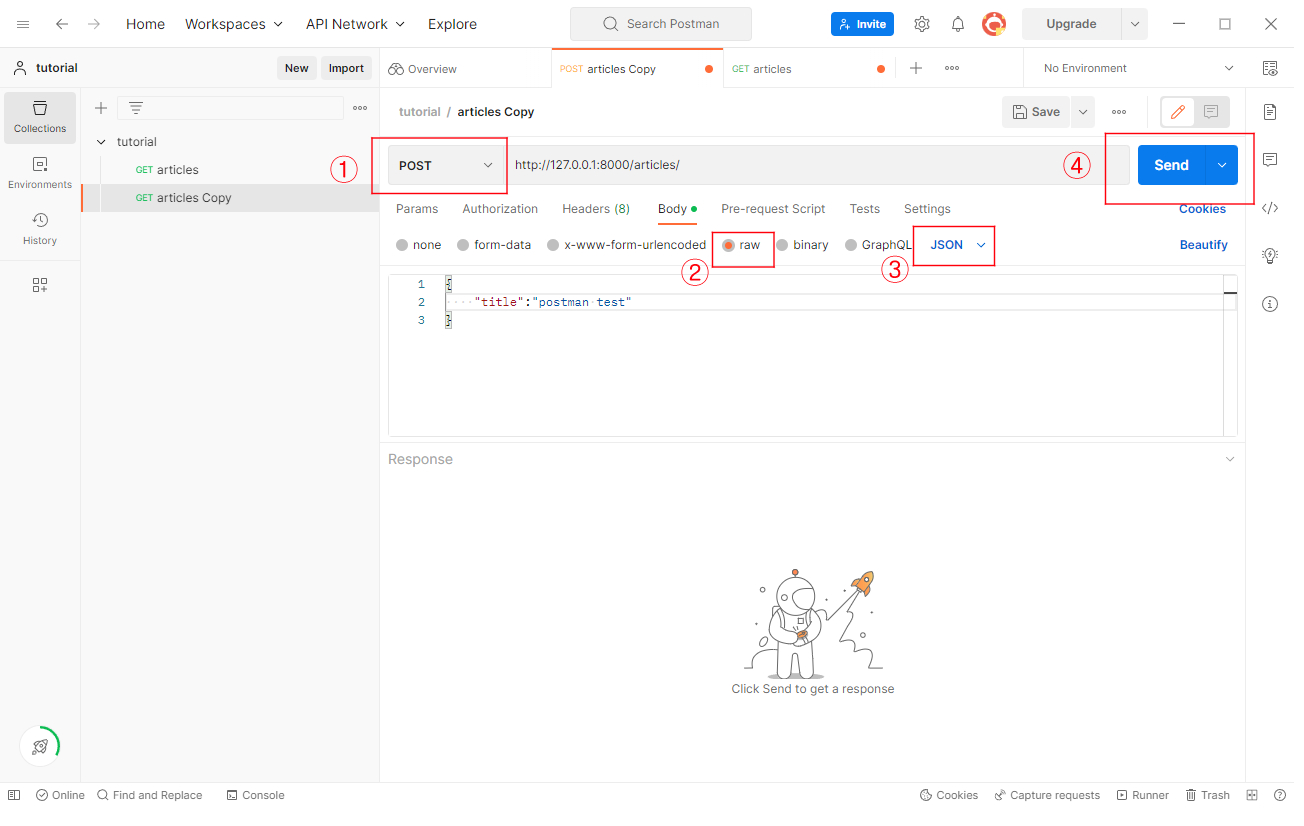Screen dimensions: 1304x826
Task: Open the tab options ellipsis
Action: [952, 68]
